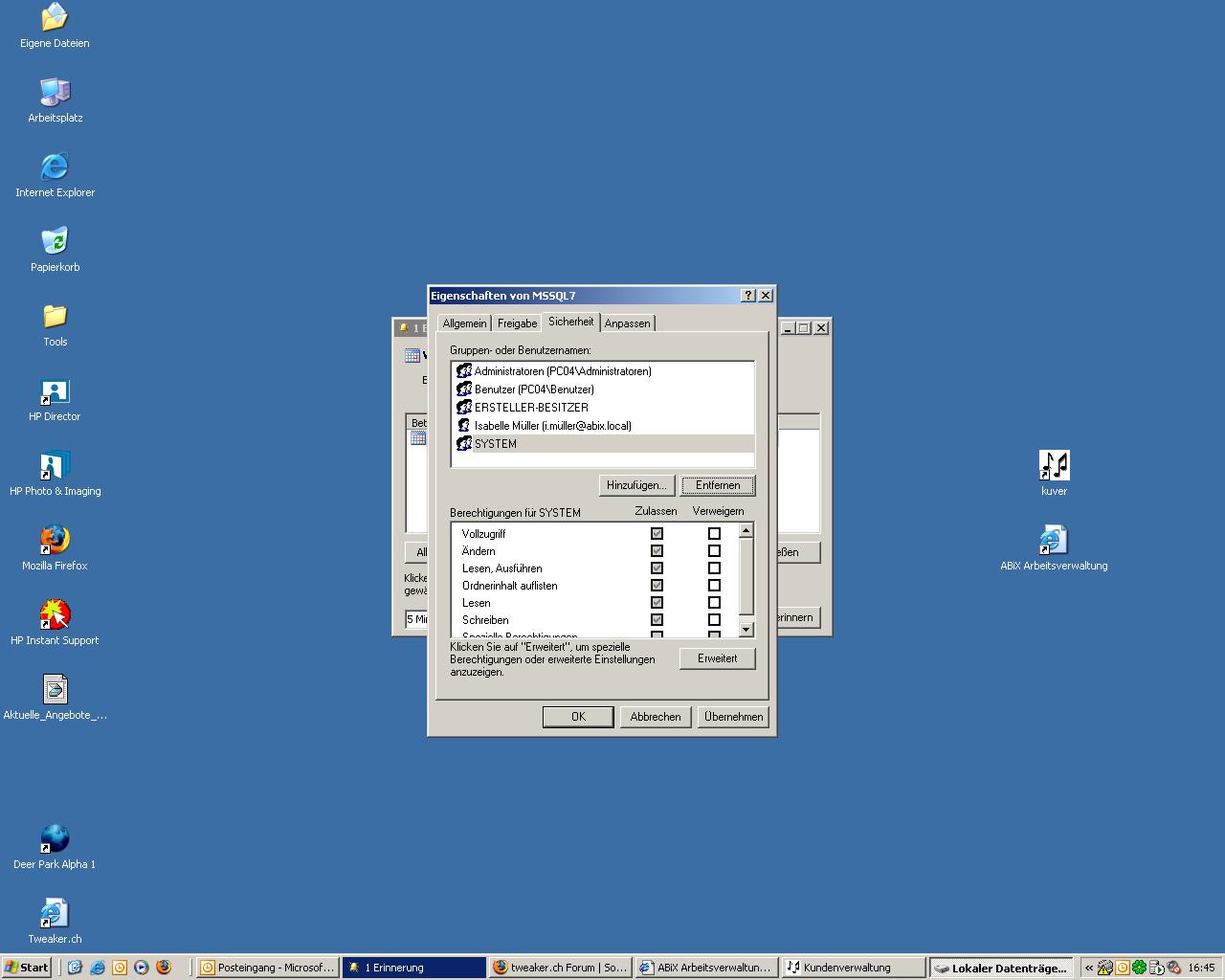The image size is (1225, 980).
Task: Tick the Verweigern checkbox for Vollzugriff
Action: [714, 534]
